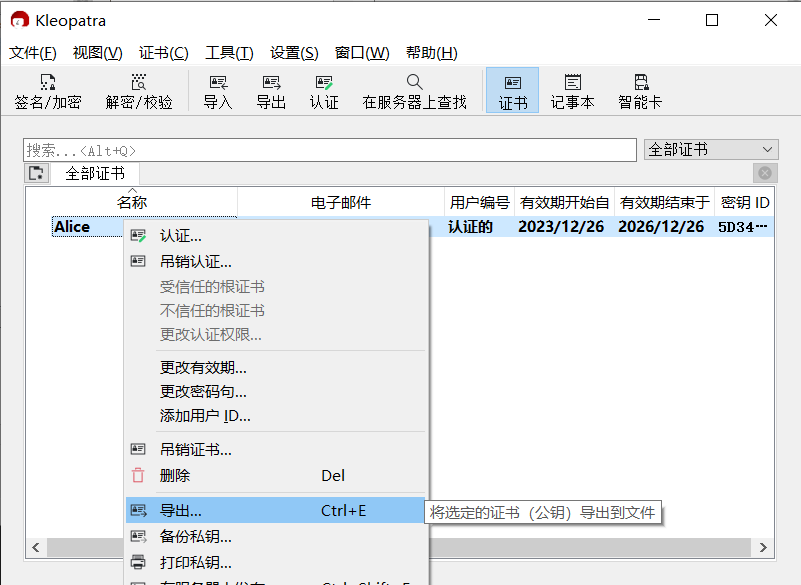The height and width of the screenshot is (585, 801).
Task: Open the 帮助(H) menu
Action: [432, 53]
